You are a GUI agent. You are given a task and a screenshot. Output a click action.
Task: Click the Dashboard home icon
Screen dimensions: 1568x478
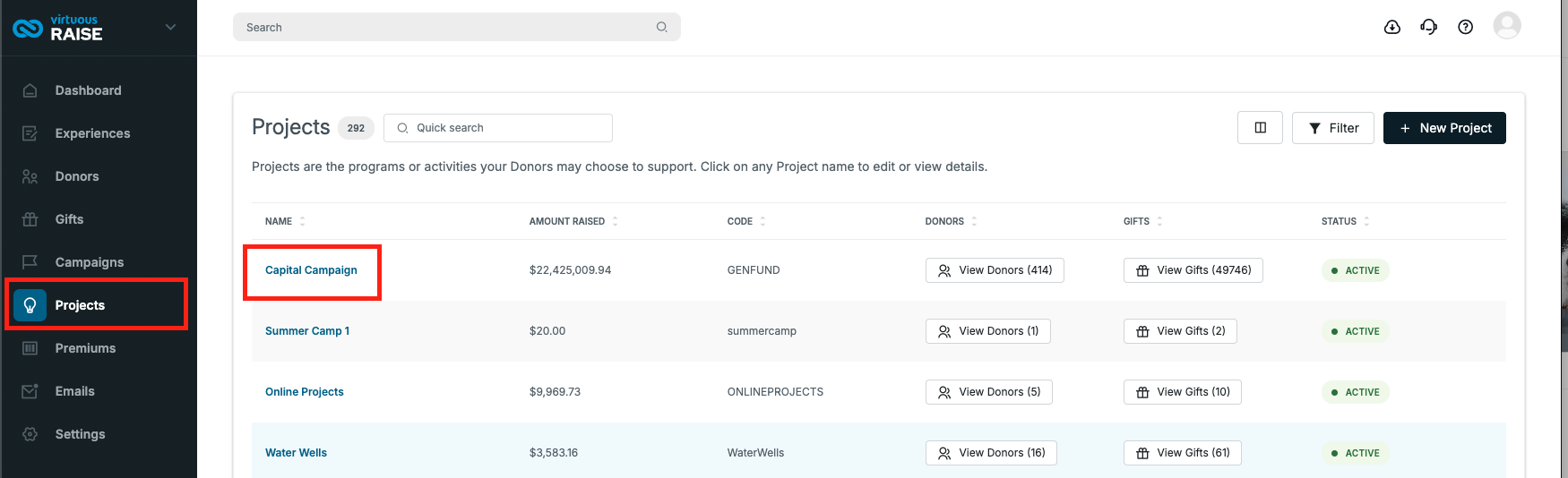click(x=30, y=90)
